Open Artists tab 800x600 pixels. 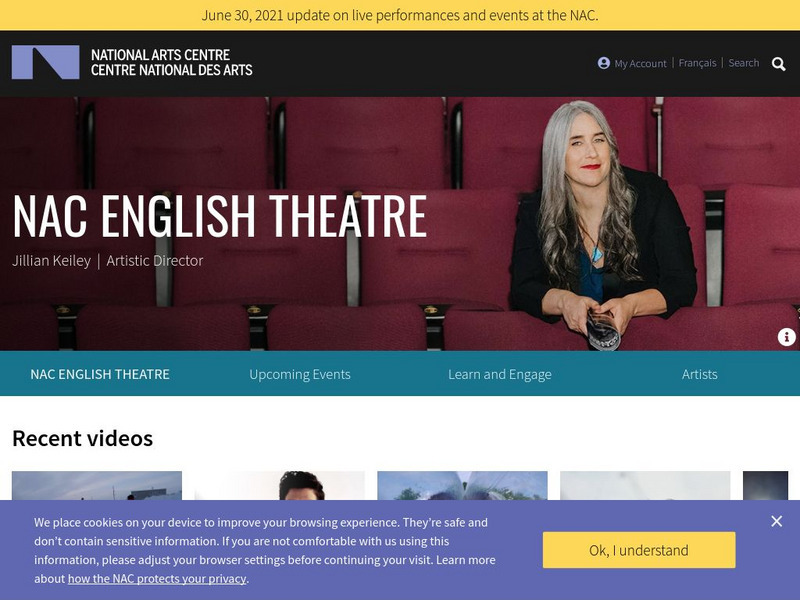(699, 374)
